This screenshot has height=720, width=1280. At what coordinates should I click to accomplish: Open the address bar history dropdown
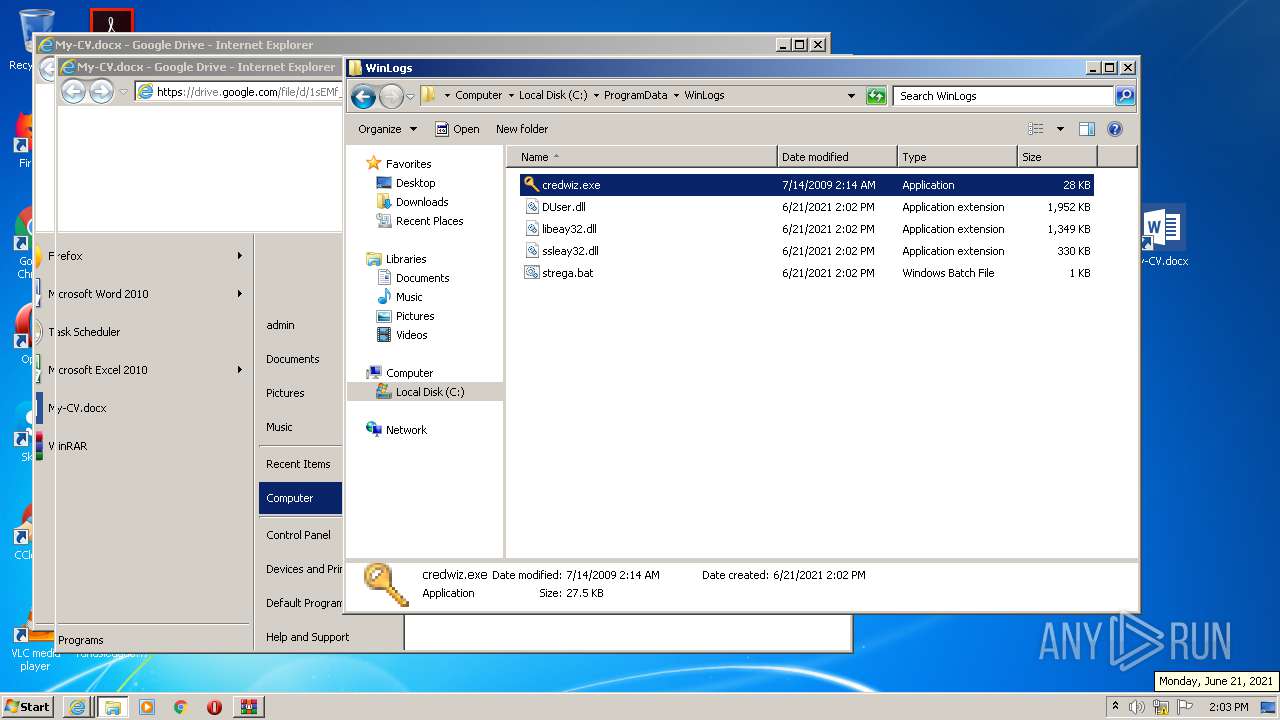851,96
